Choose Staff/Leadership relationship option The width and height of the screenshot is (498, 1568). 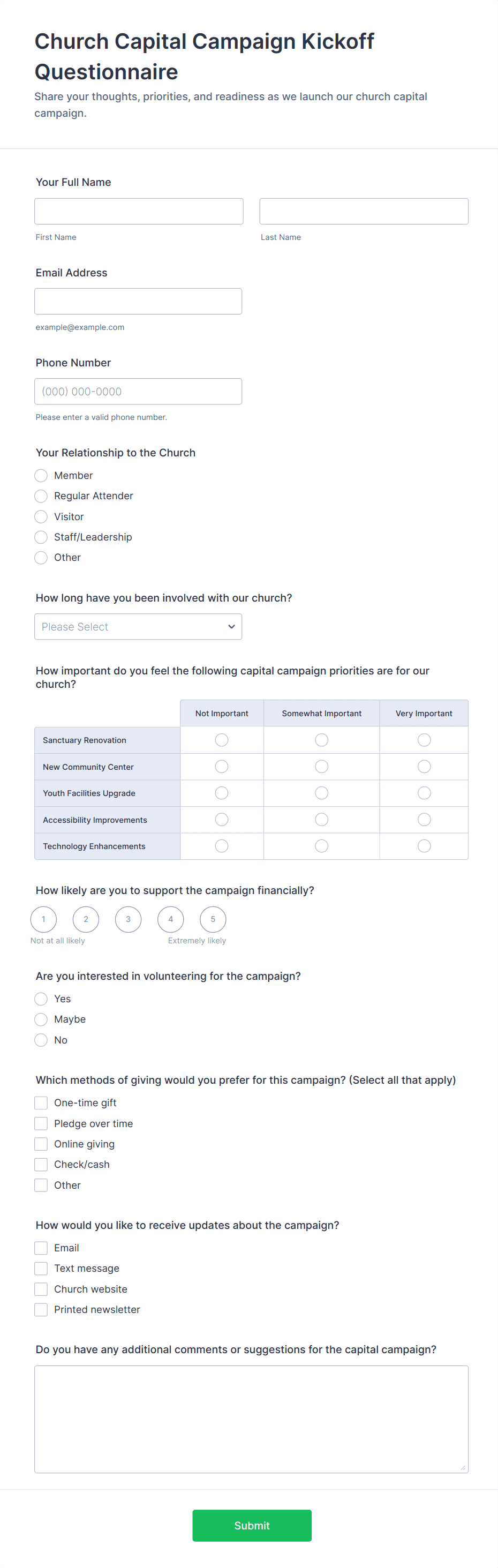[x=41, y=537]
